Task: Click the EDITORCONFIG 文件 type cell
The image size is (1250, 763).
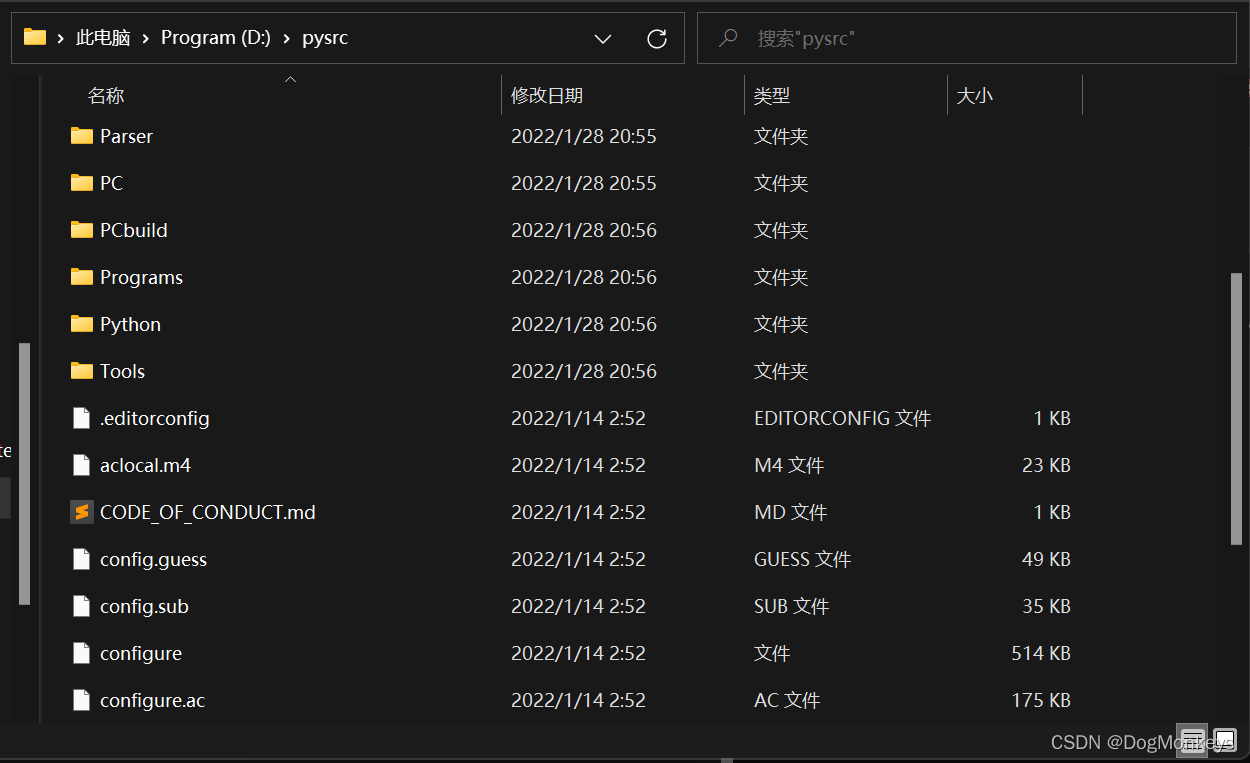Action: pos(842,418)
